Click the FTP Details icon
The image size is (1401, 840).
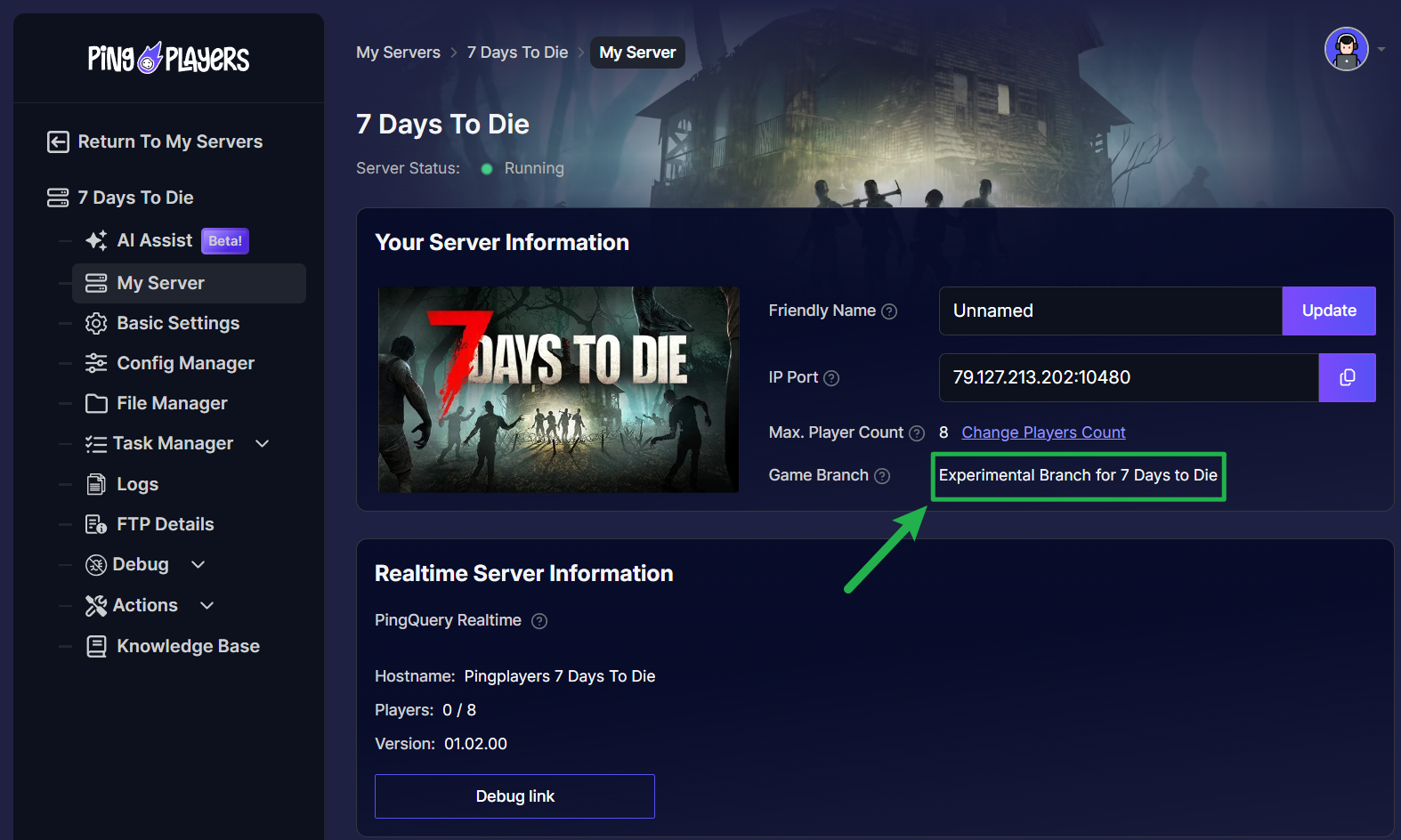point(96,524)
